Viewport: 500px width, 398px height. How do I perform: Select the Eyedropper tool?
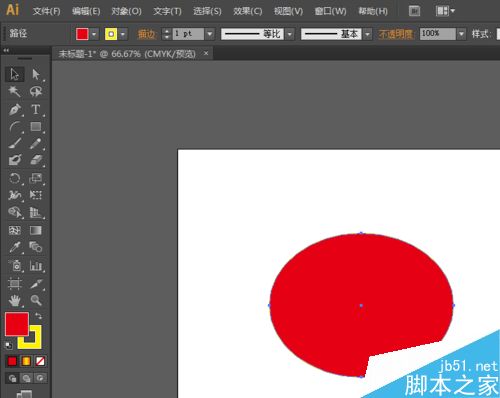(14, 247)
